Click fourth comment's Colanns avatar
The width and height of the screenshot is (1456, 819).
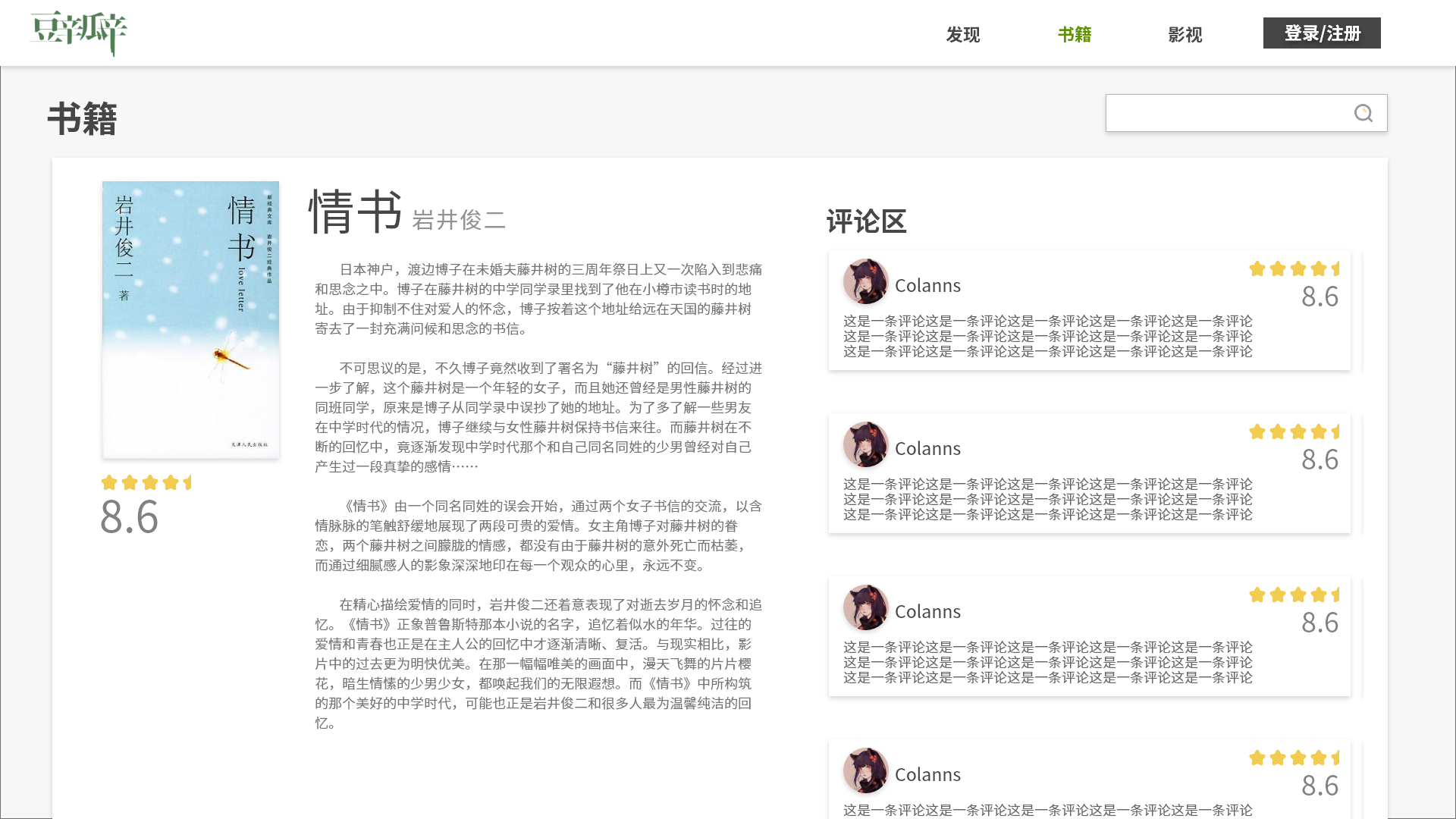point(865,770)
